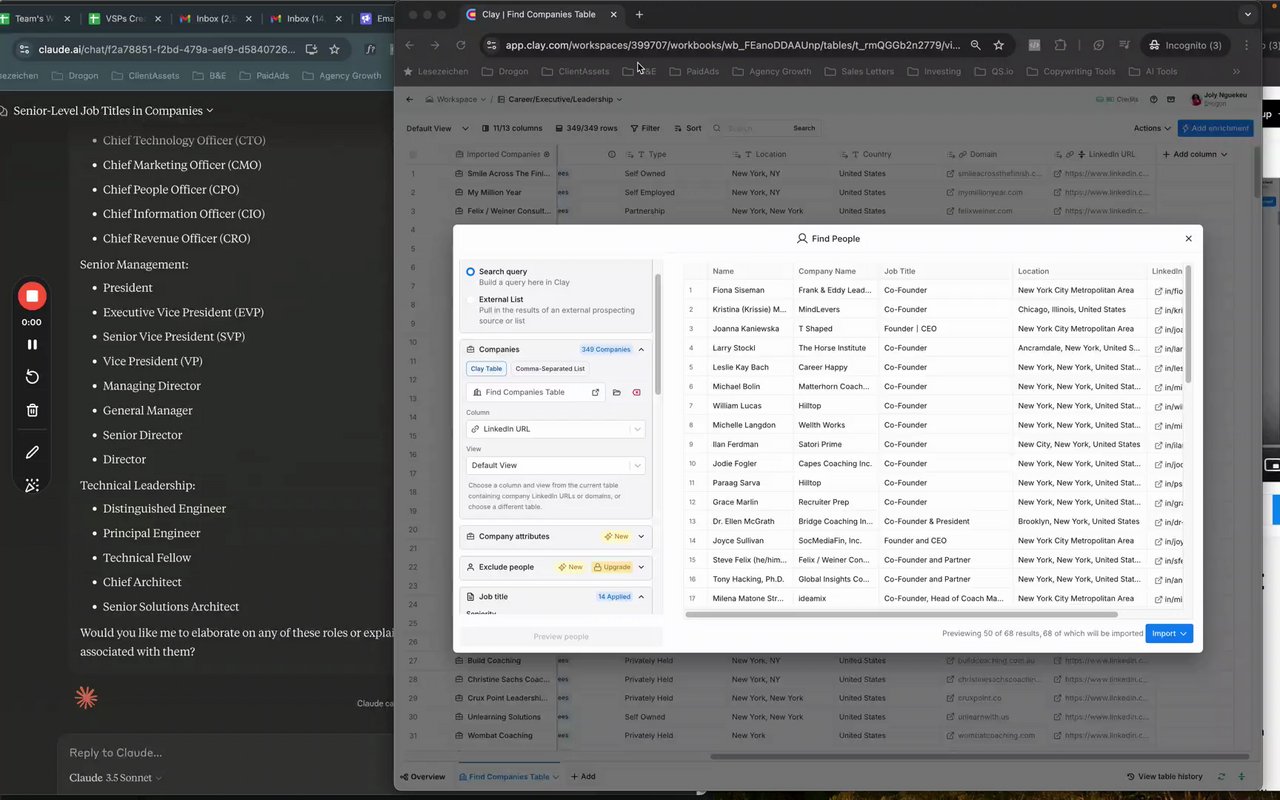Refresh the Clay table with the bottom-bar icon
The image size is (1280, 800).
click(1222, 777)
